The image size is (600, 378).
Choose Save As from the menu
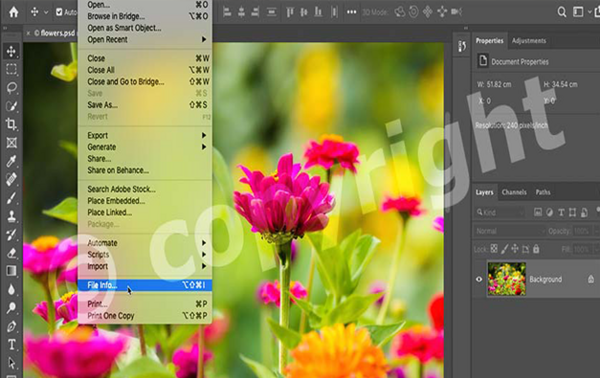point(145,105)
